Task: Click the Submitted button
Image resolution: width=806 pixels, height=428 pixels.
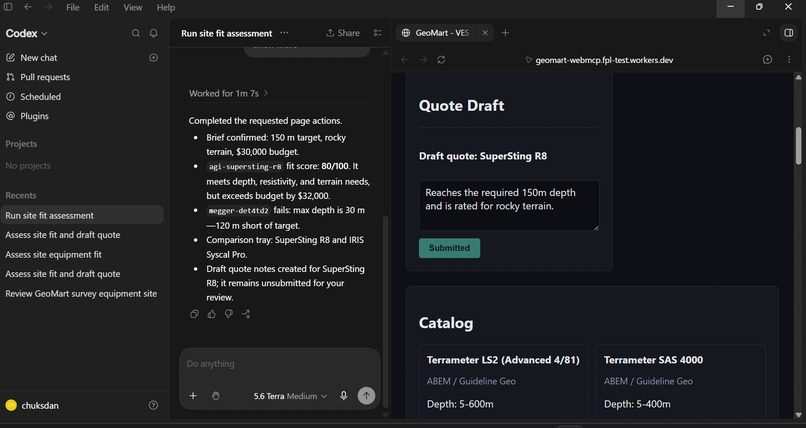Action: click(449, 248)
